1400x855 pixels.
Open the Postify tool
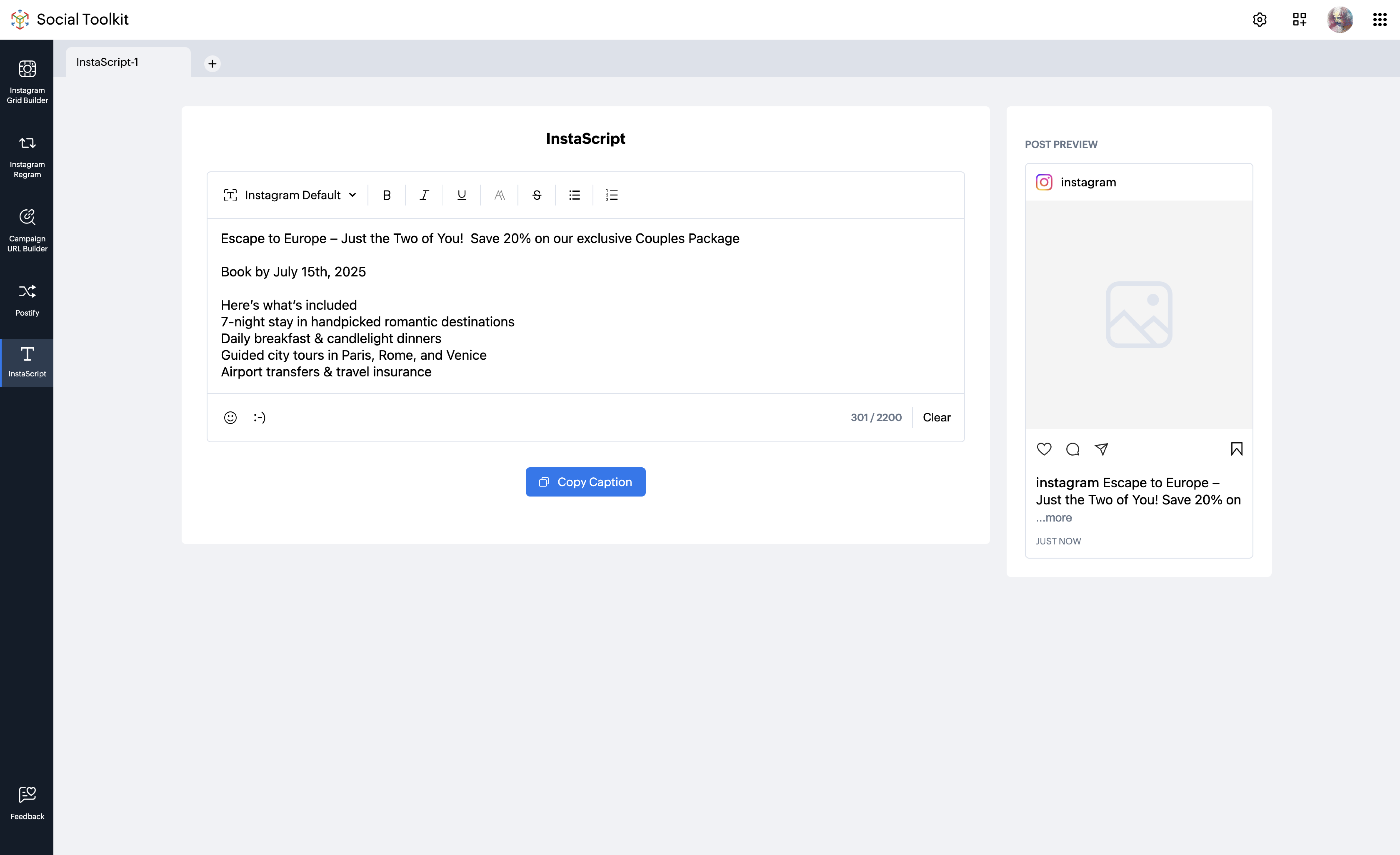coord(27,300)
